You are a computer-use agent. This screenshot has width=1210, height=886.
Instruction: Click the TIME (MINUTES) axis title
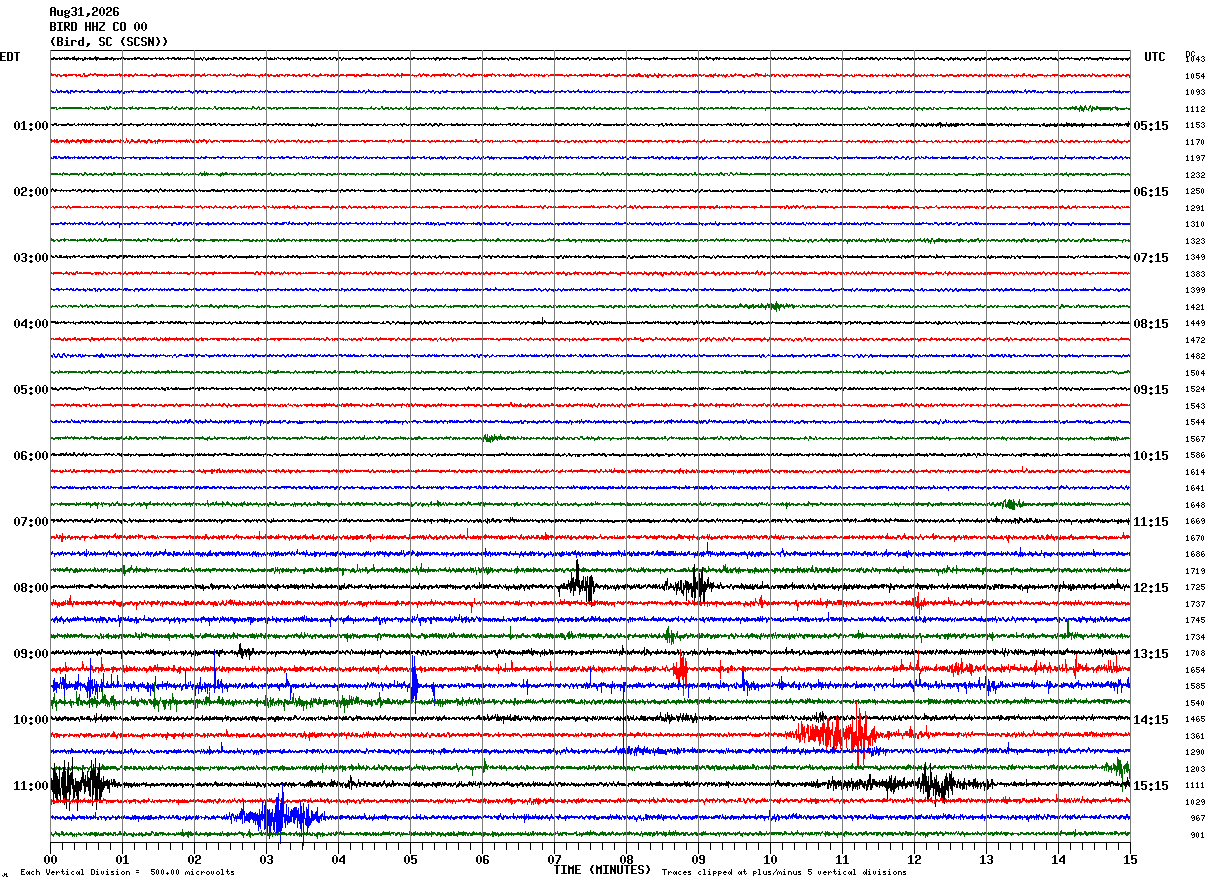click(x=602, y=870)
